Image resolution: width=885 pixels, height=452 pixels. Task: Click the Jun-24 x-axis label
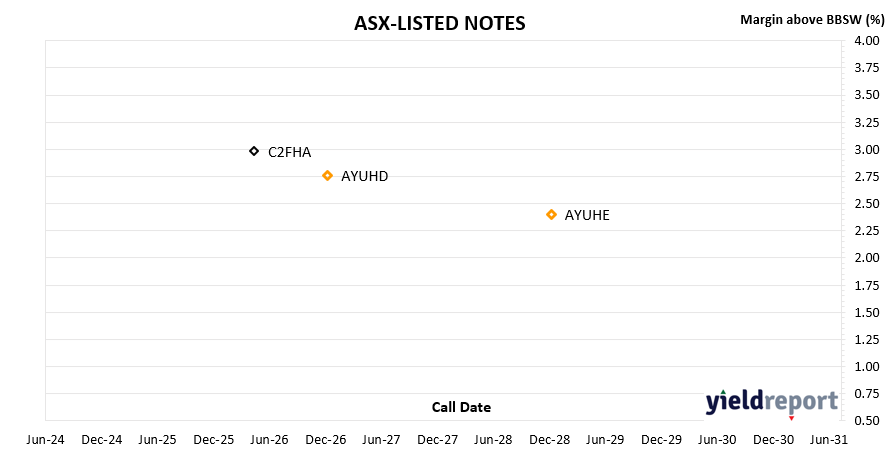45,440
